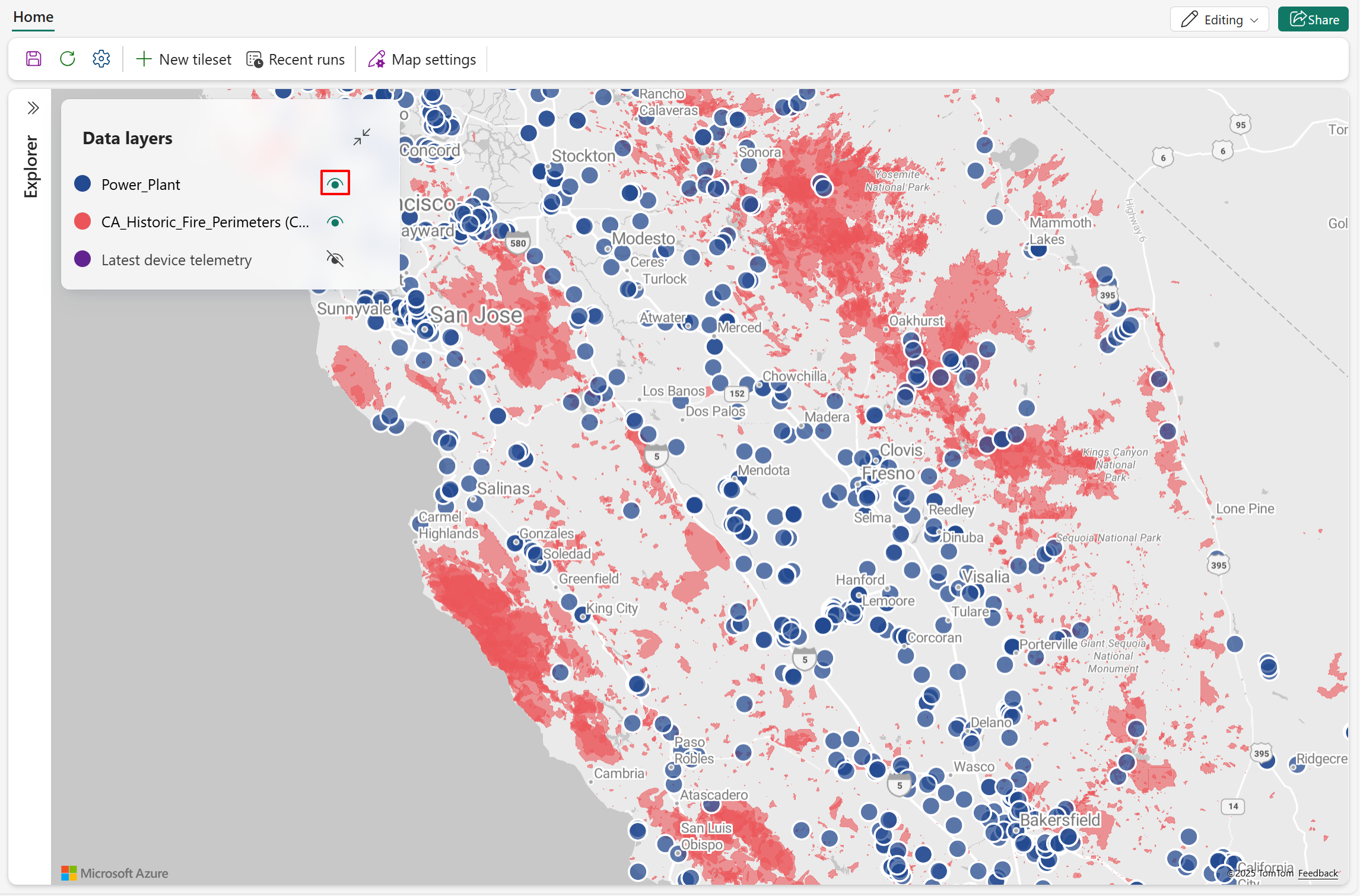The height and width of the screenshot is (896, 1360).
Task: Click the Save icon in toolbar
Action: [34, 59]
